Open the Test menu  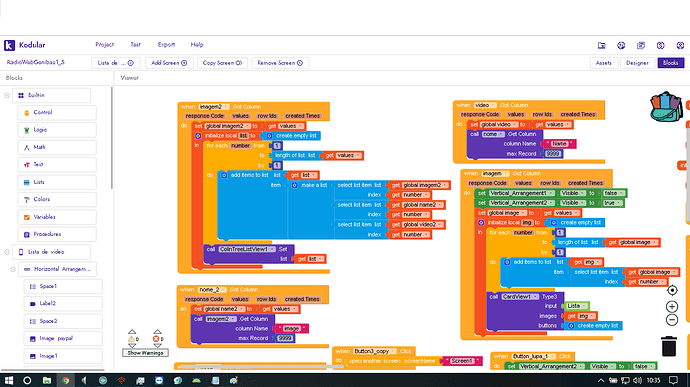pos(136,44)
